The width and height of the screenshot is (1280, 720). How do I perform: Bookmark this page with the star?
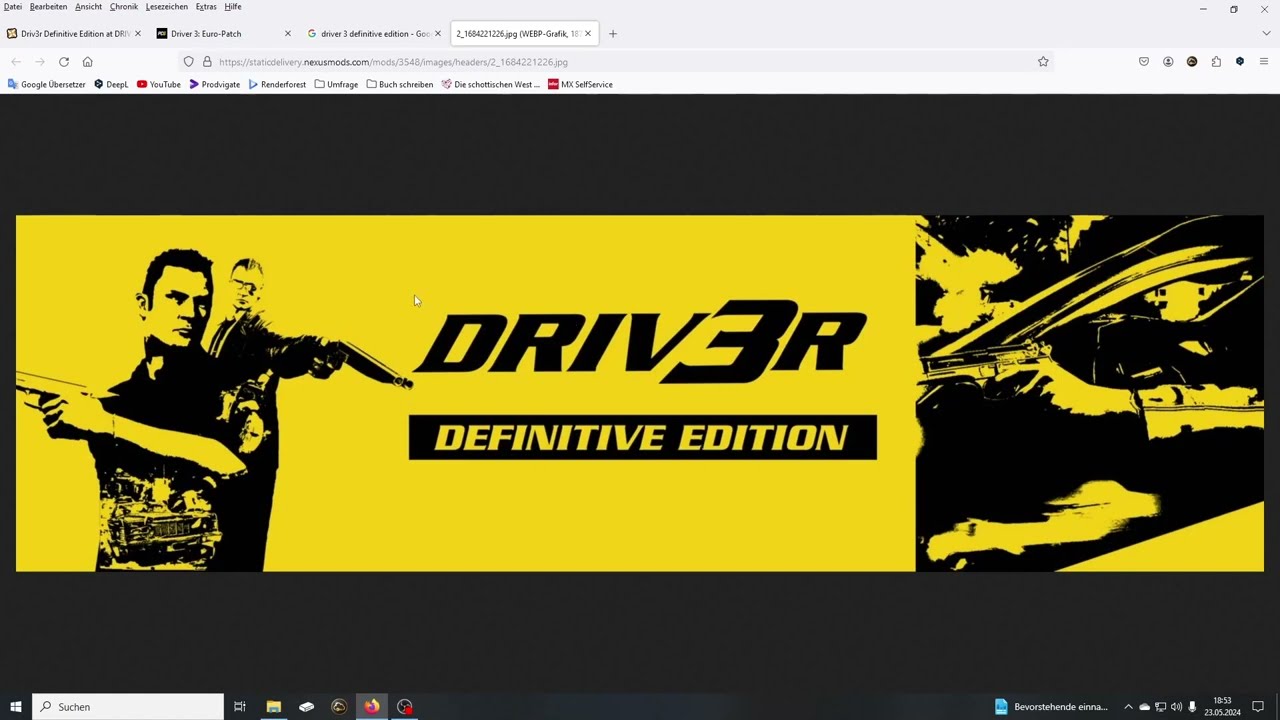pos(1043,62)
